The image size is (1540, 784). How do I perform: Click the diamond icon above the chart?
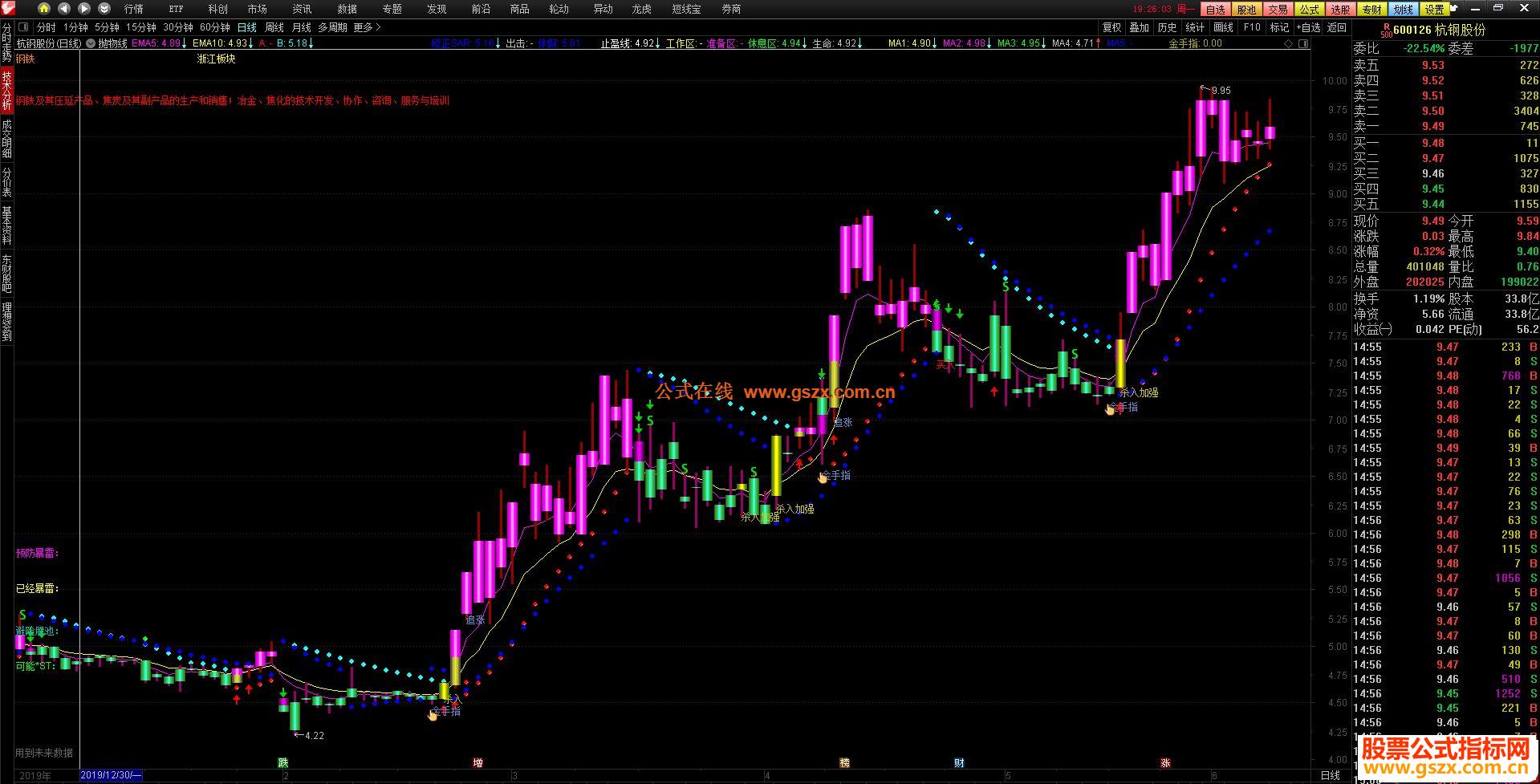pyautogui.click(x=1289, y=43)
